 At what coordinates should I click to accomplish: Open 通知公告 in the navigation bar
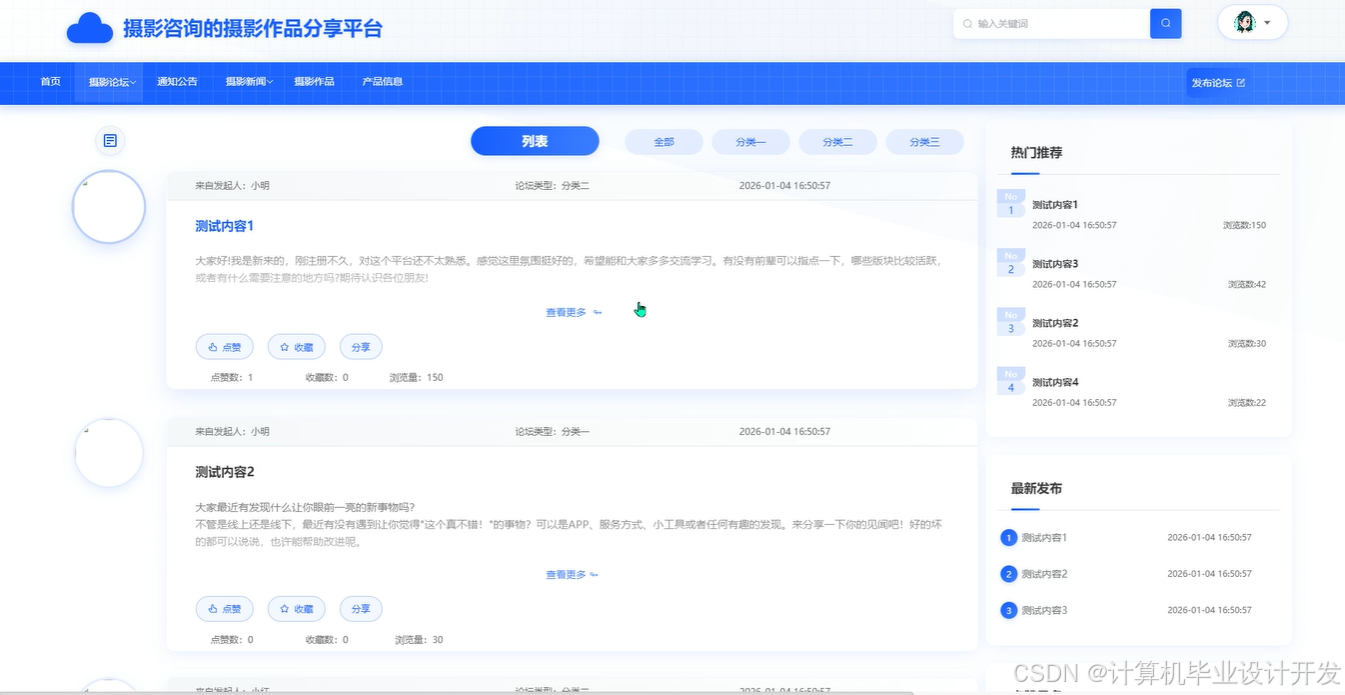177,82
